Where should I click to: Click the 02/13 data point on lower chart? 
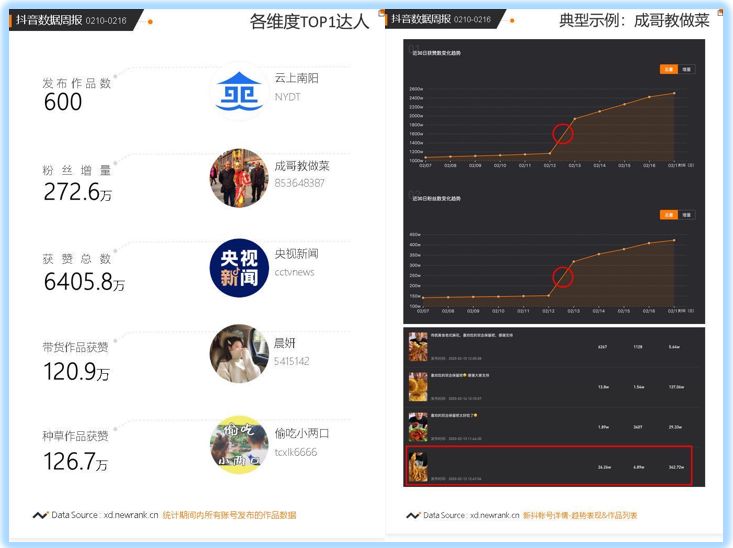coord(574,261)
